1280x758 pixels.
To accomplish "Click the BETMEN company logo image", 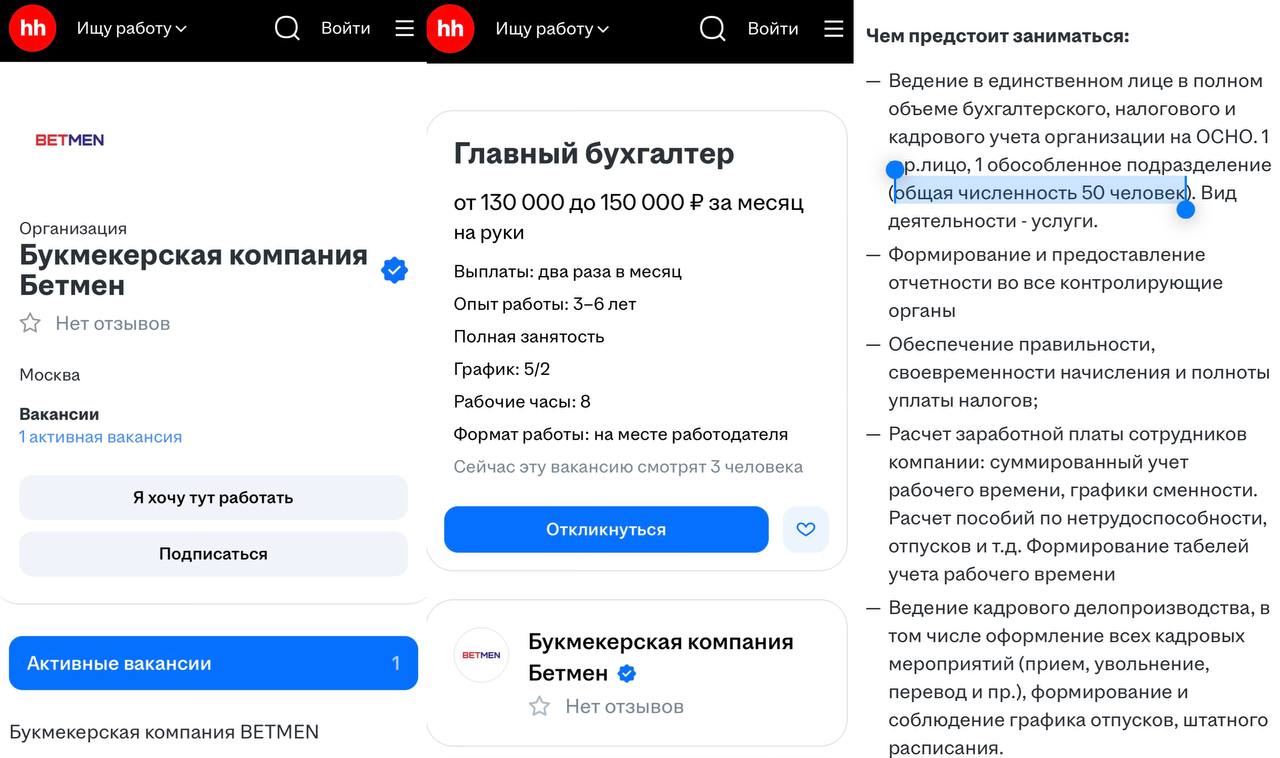I will coord(69,139).
